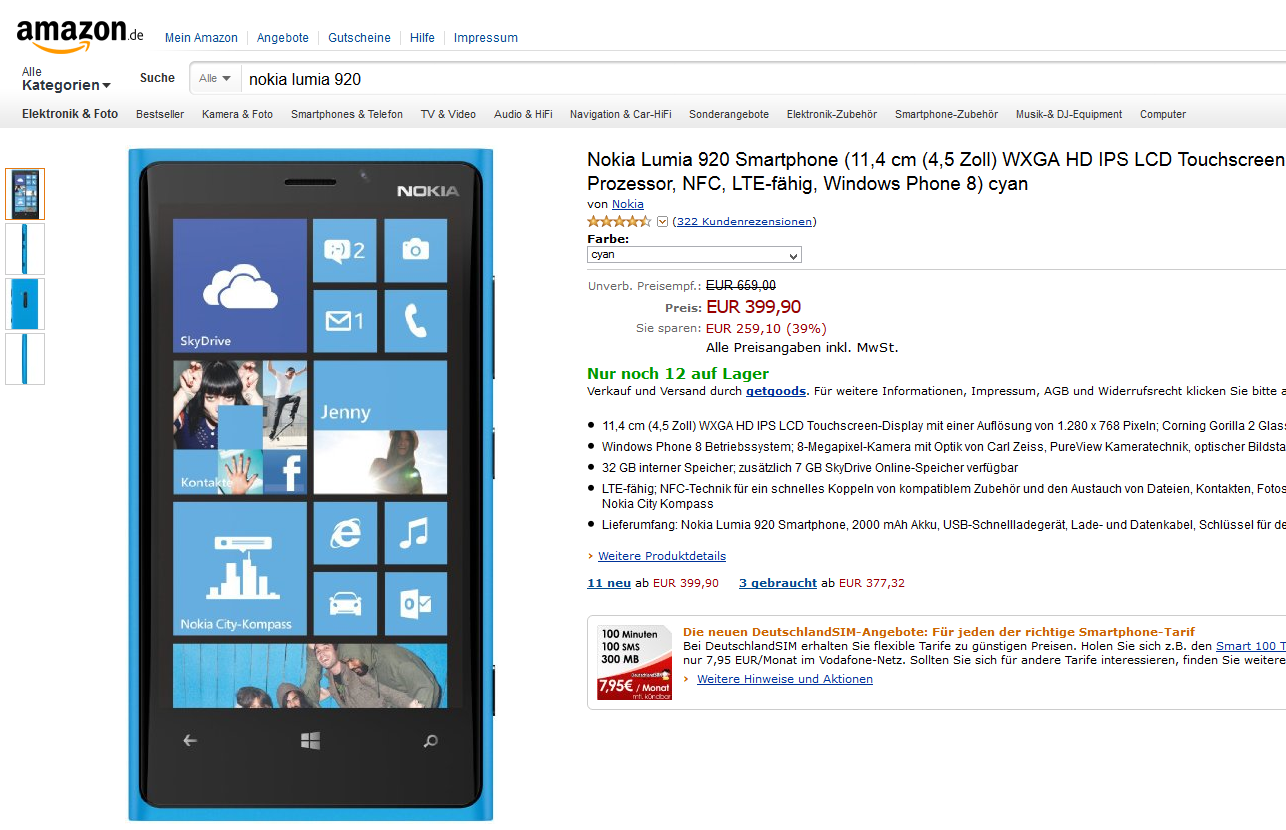Screen dimensions: 1286x830
Task: Click the 'Suche' label beside the search bar
Action: coord(157,78)
